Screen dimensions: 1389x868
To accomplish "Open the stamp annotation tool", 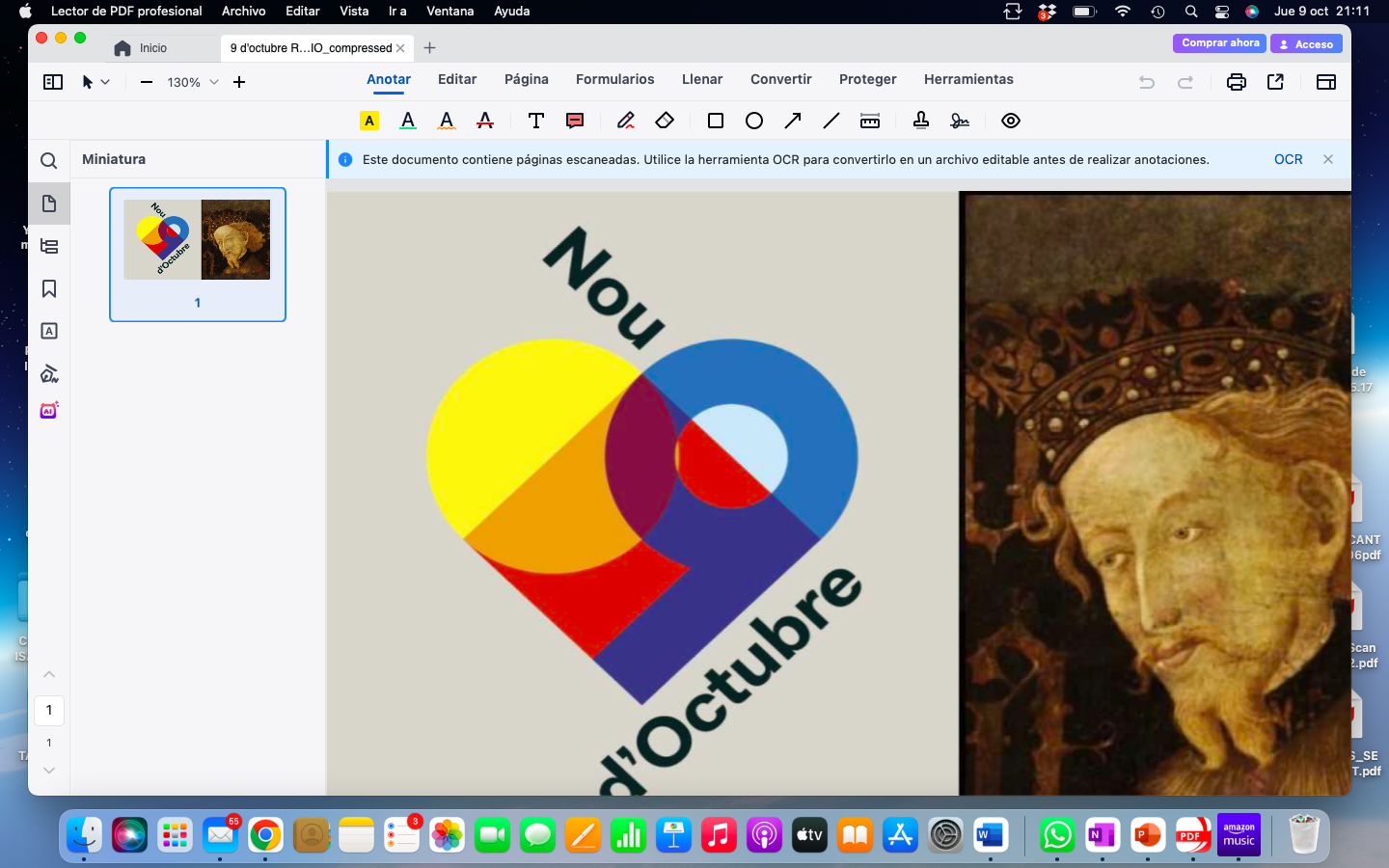I will [x=921, y=121].
